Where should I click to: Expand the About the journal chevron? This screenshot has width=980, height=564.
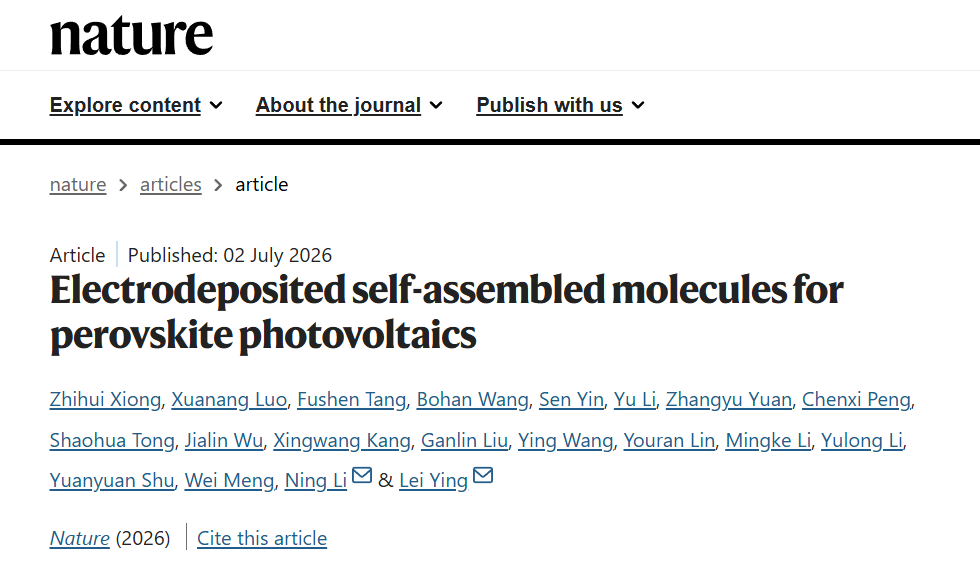click(436, 105)
